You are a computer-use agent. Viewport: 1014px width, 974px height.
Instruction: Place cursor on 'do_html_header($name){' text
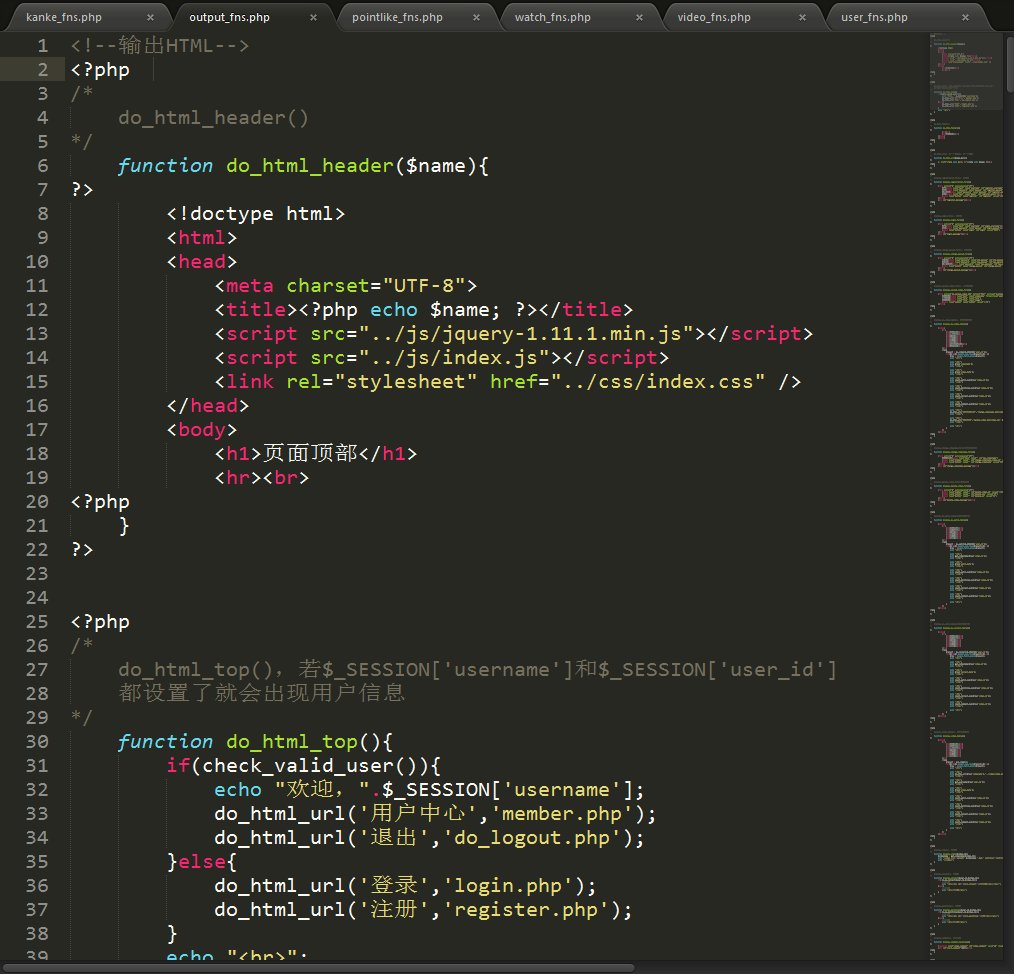357,166
